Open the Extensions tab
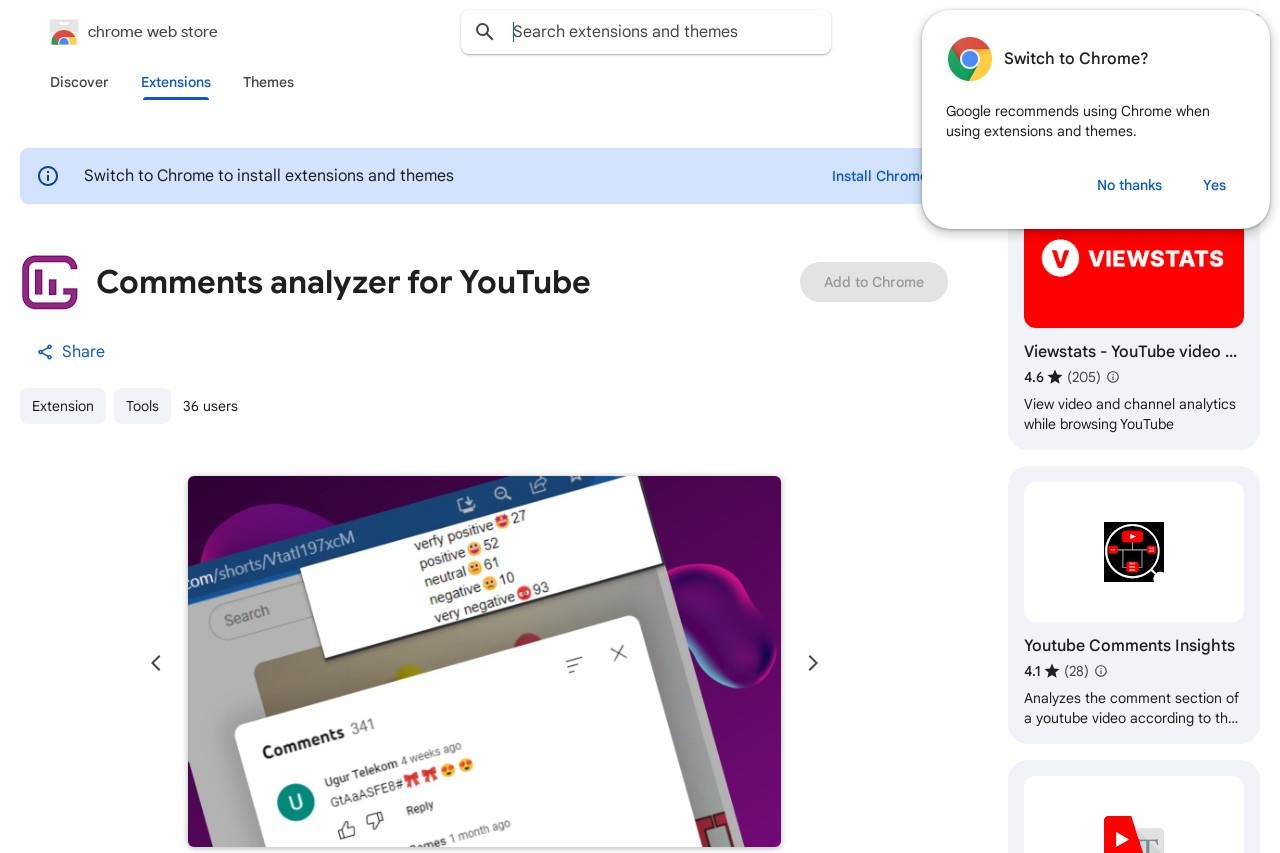This screenshot has width=1280, height=853. point(176,82)
